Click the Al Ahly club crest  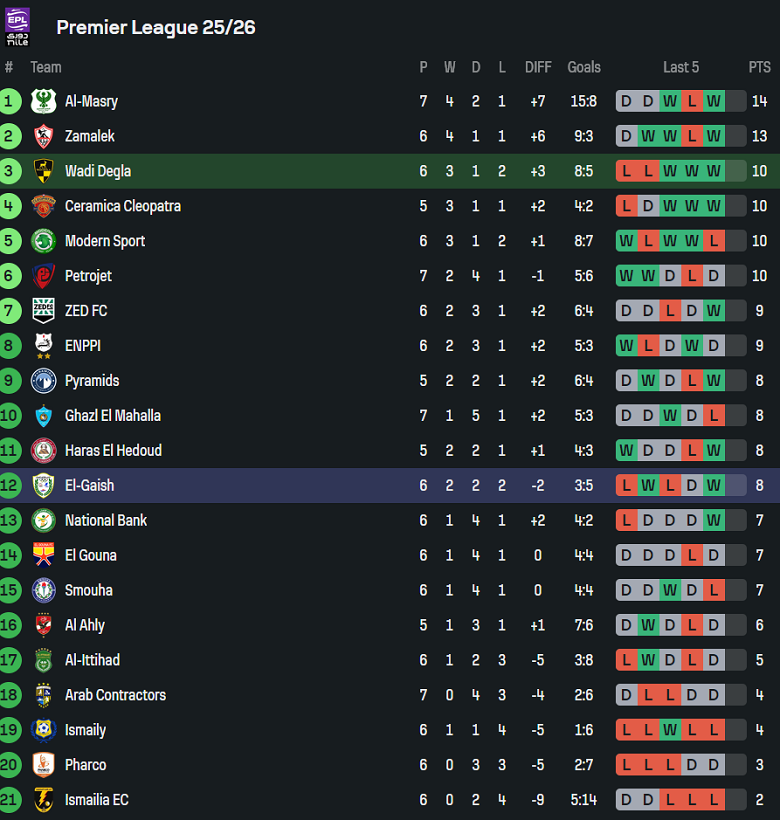pyautogui.click(x=43, y=625)
